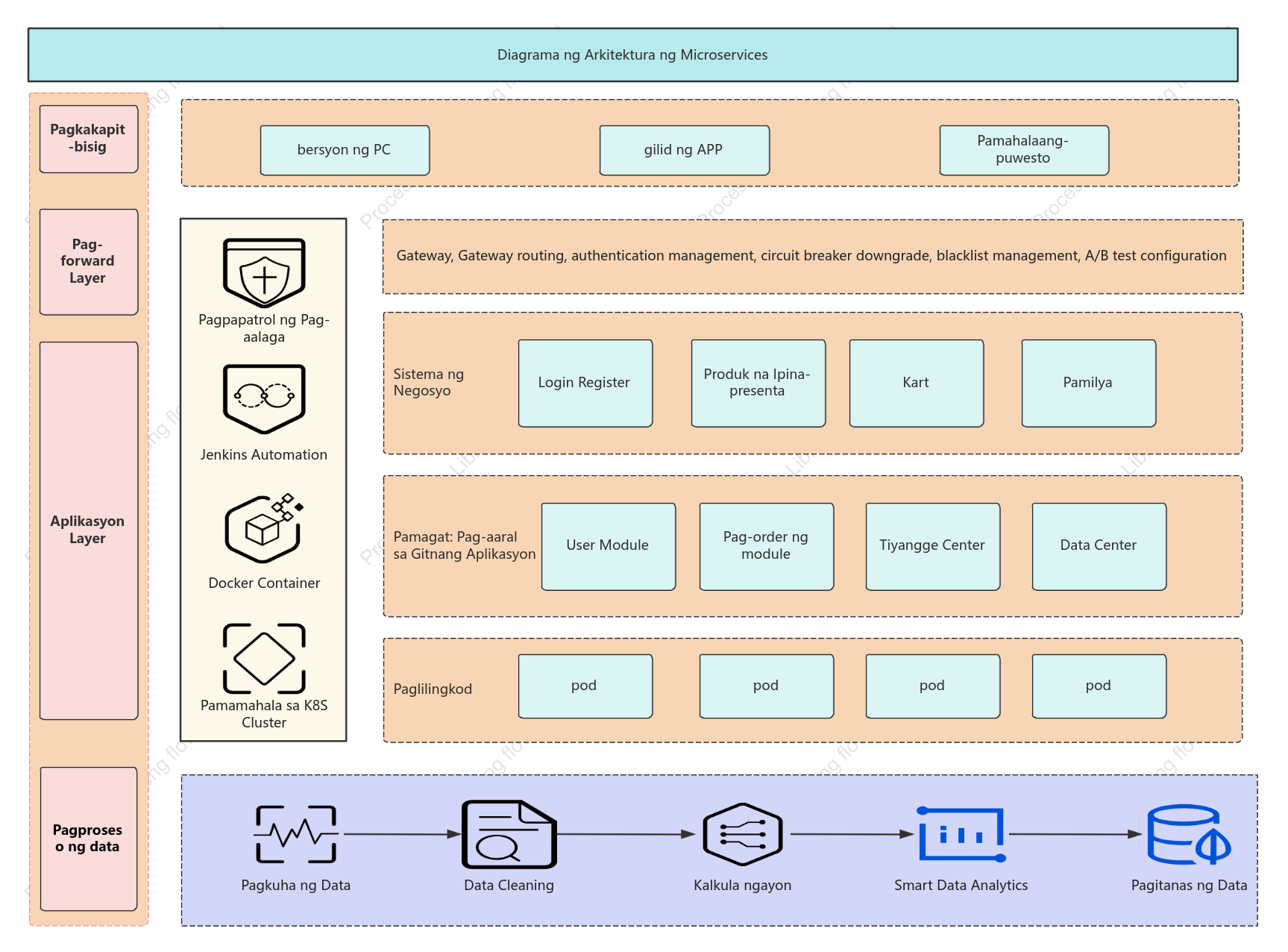Click the Pagkuha ng Data waveform icon
Image resolution: width=1288 pixels, height=952 pixels.
coord(296,834)
